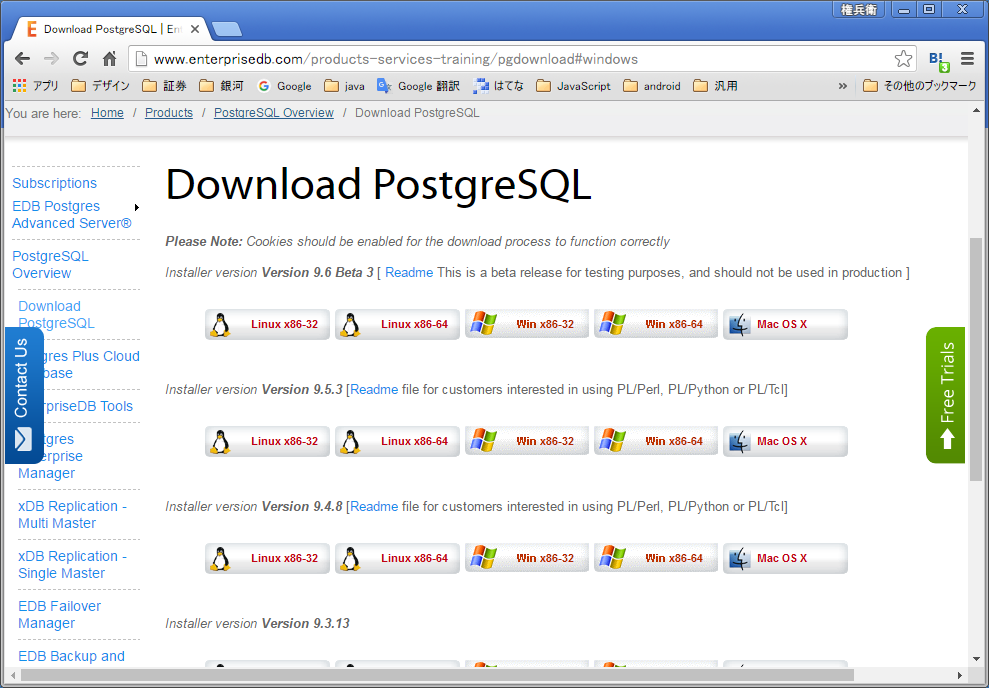Viewport: 989px width, 688px height.
Task: Select the Download PostgreSQL browser tab
Action: pyautogui.click(x=109, y=29)
